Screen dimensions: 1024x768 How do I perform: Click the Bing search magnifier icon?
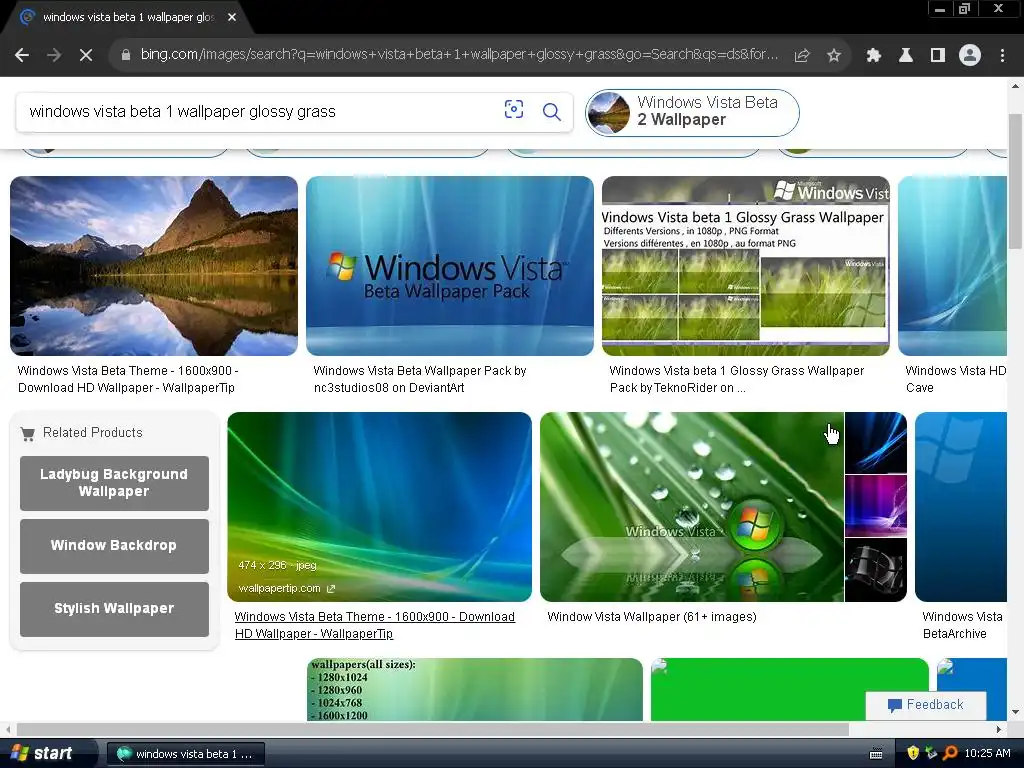(552, 112)
